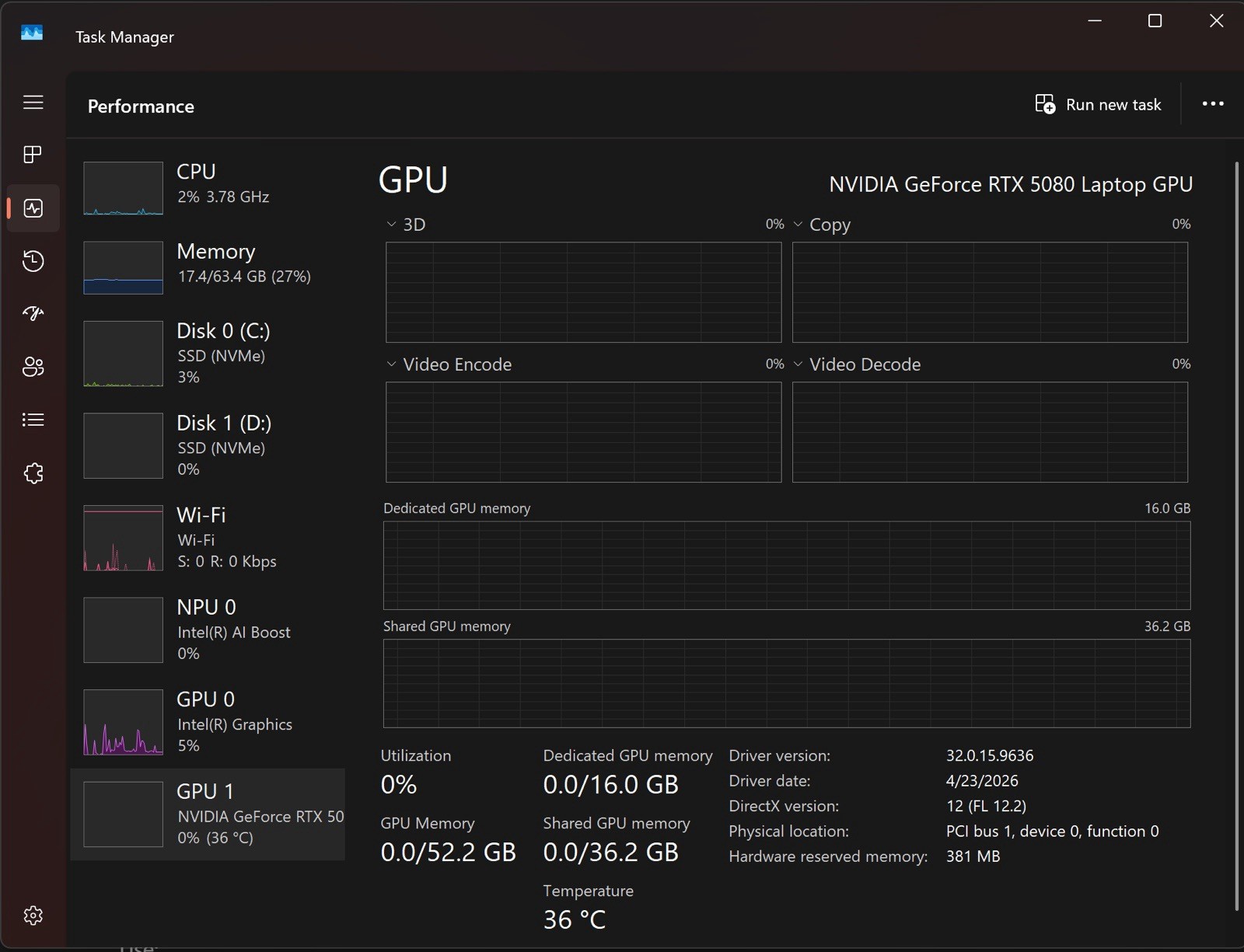Click the Video Decode usage graph

[990, 432]
